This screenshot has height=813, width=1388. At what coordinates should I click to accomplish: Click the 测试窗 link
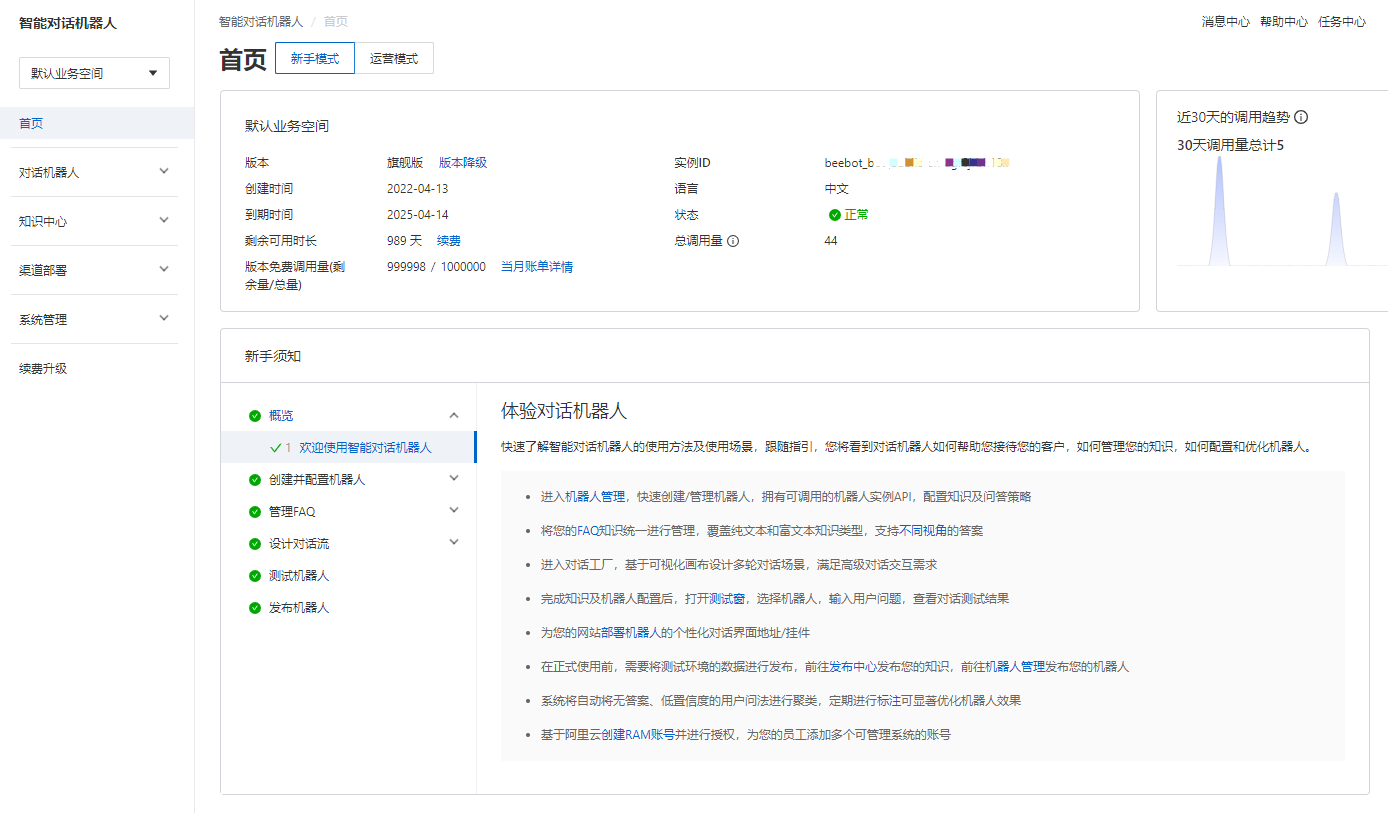(727, 599)
